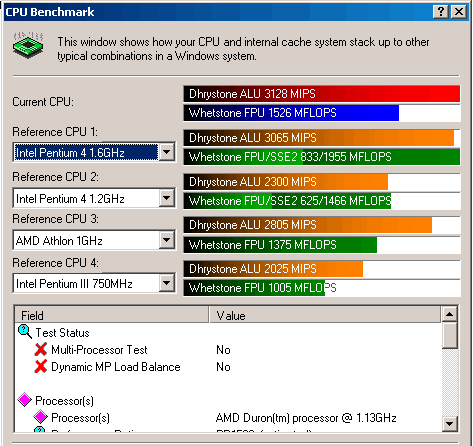Click the red Dhrystone ALU 3128 MIPS bar
Screen dimensions: 473x446
(x=322, y=94)
